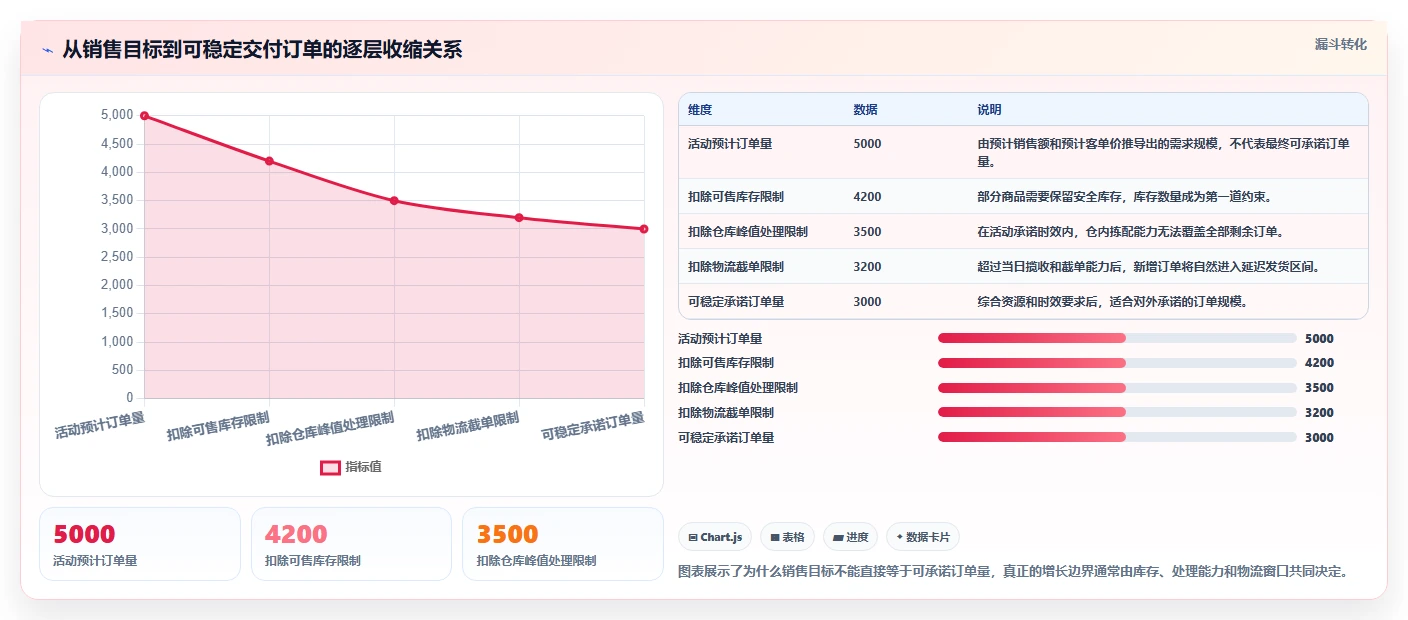
Task: Click the table value 3000
Action: point(867,302)
